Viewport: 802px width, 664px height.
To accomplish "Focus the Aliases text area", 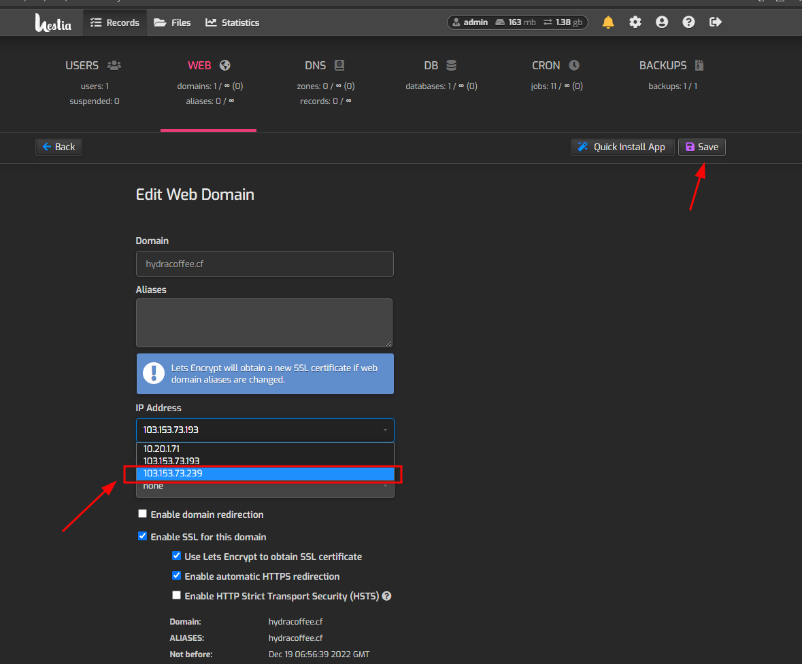I will [x=265, y=323].
